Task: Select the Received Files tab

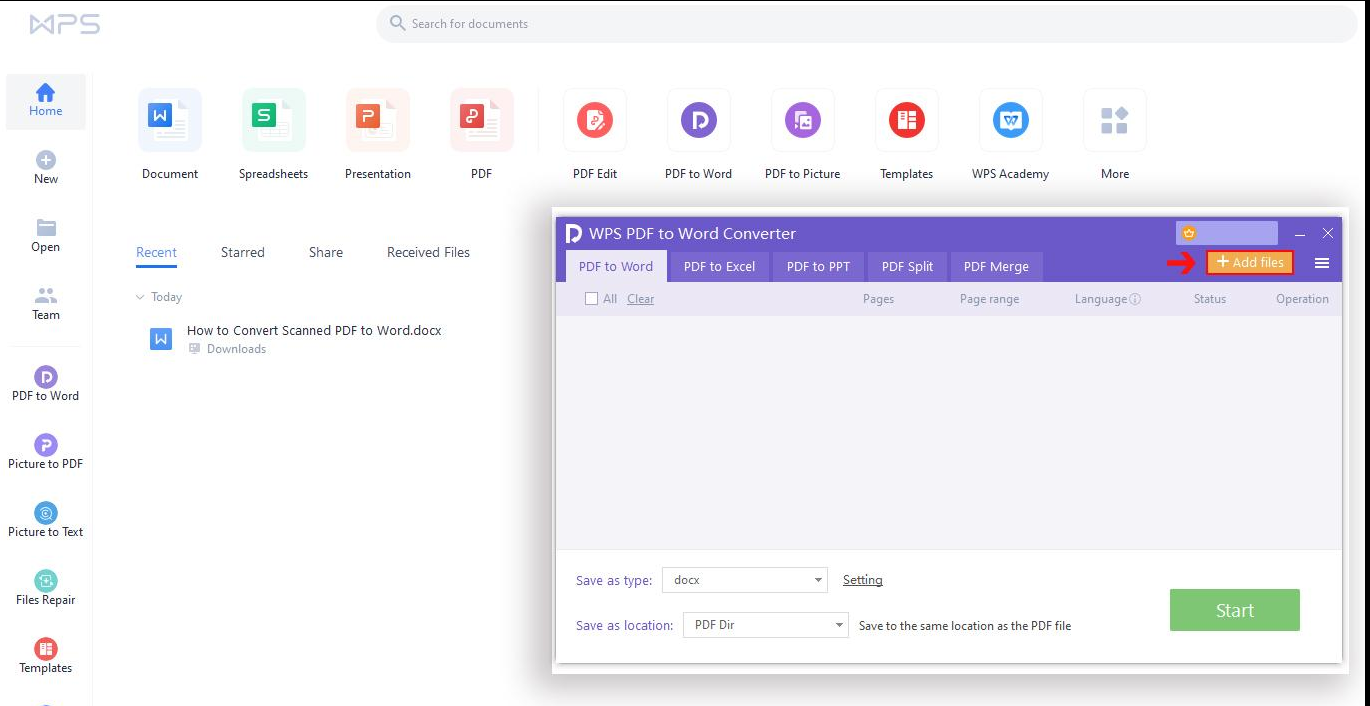Action: [428, 253]
